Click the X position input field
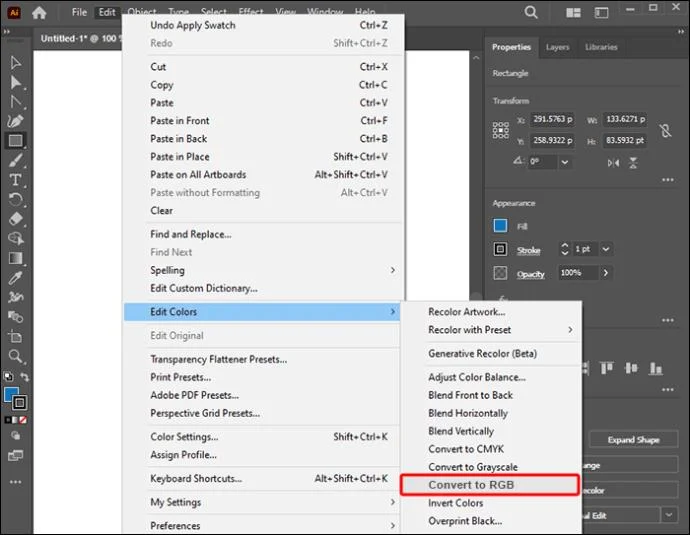The image size is (690, 535). [552, 119]
